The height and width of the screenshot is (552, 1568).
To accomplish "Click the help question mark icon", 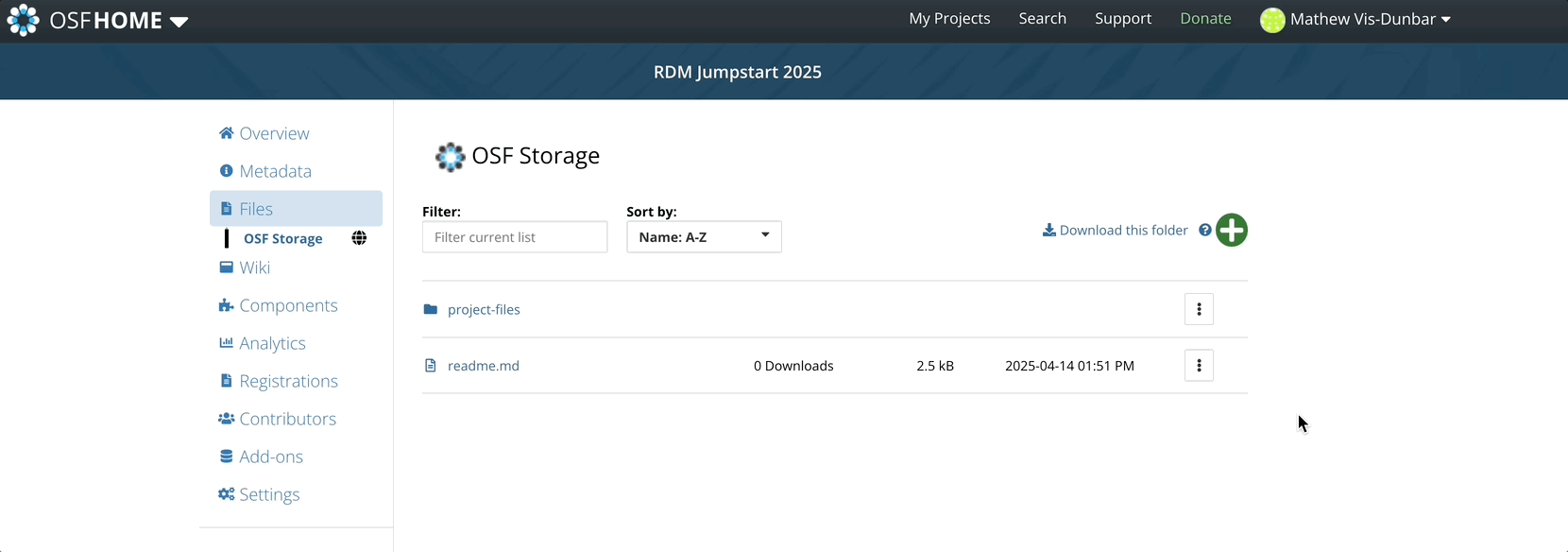I will pos(1204,230).
